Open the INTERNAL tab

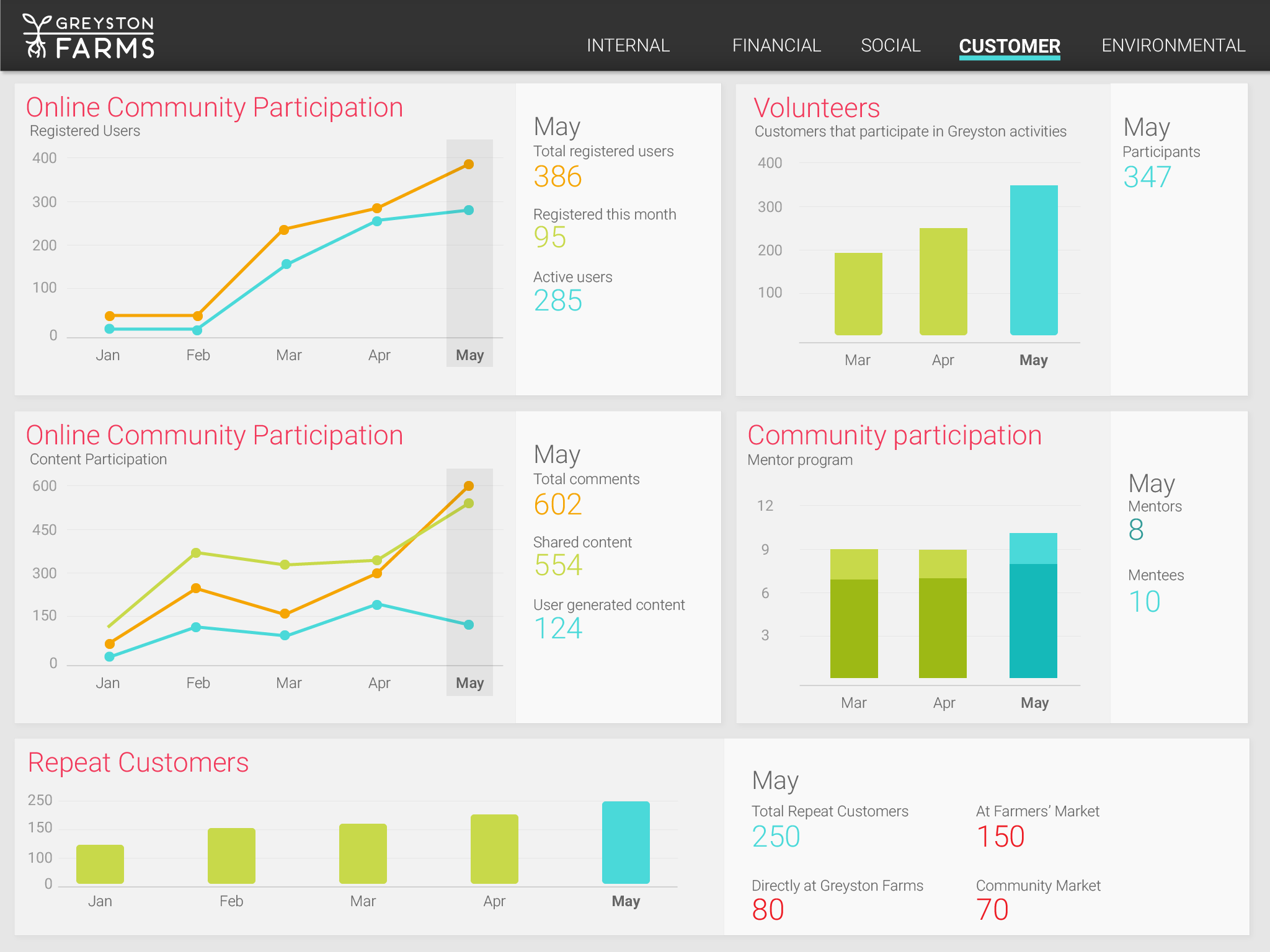pyautogui.click(x=628, y=45)
